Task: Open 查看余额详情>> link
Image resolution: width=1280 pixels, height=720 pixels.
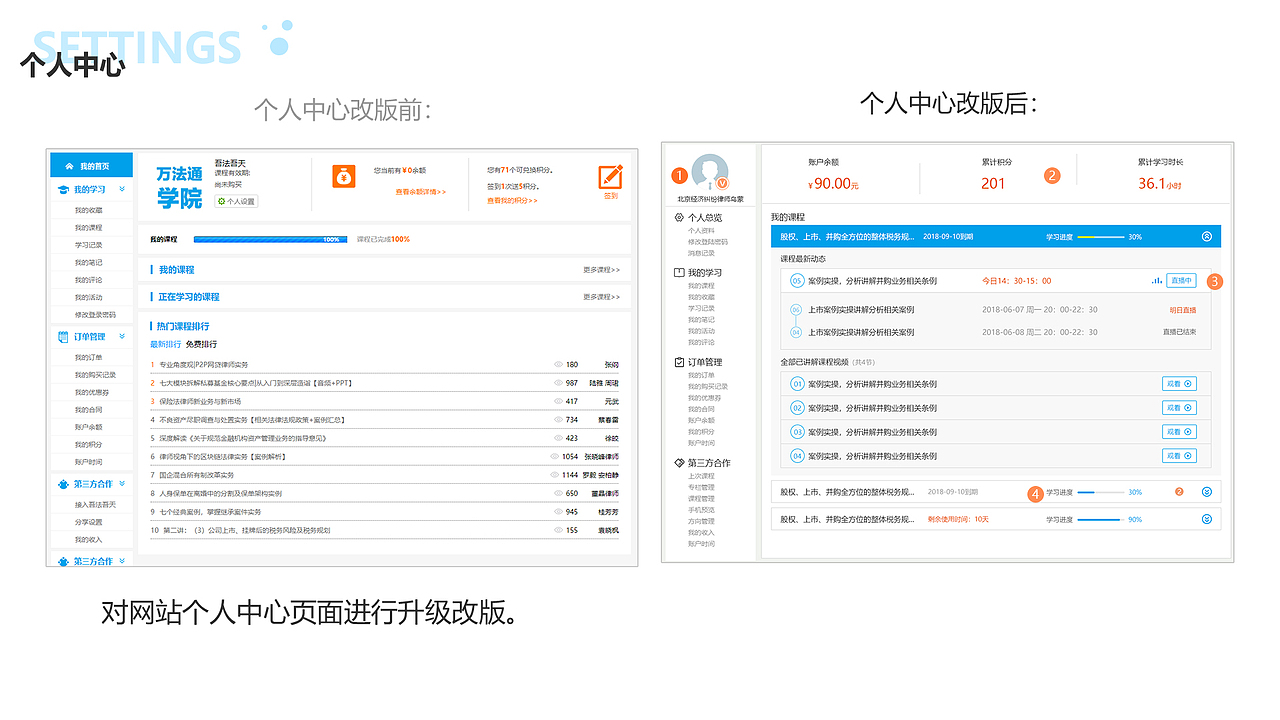Action: [420, 191]
